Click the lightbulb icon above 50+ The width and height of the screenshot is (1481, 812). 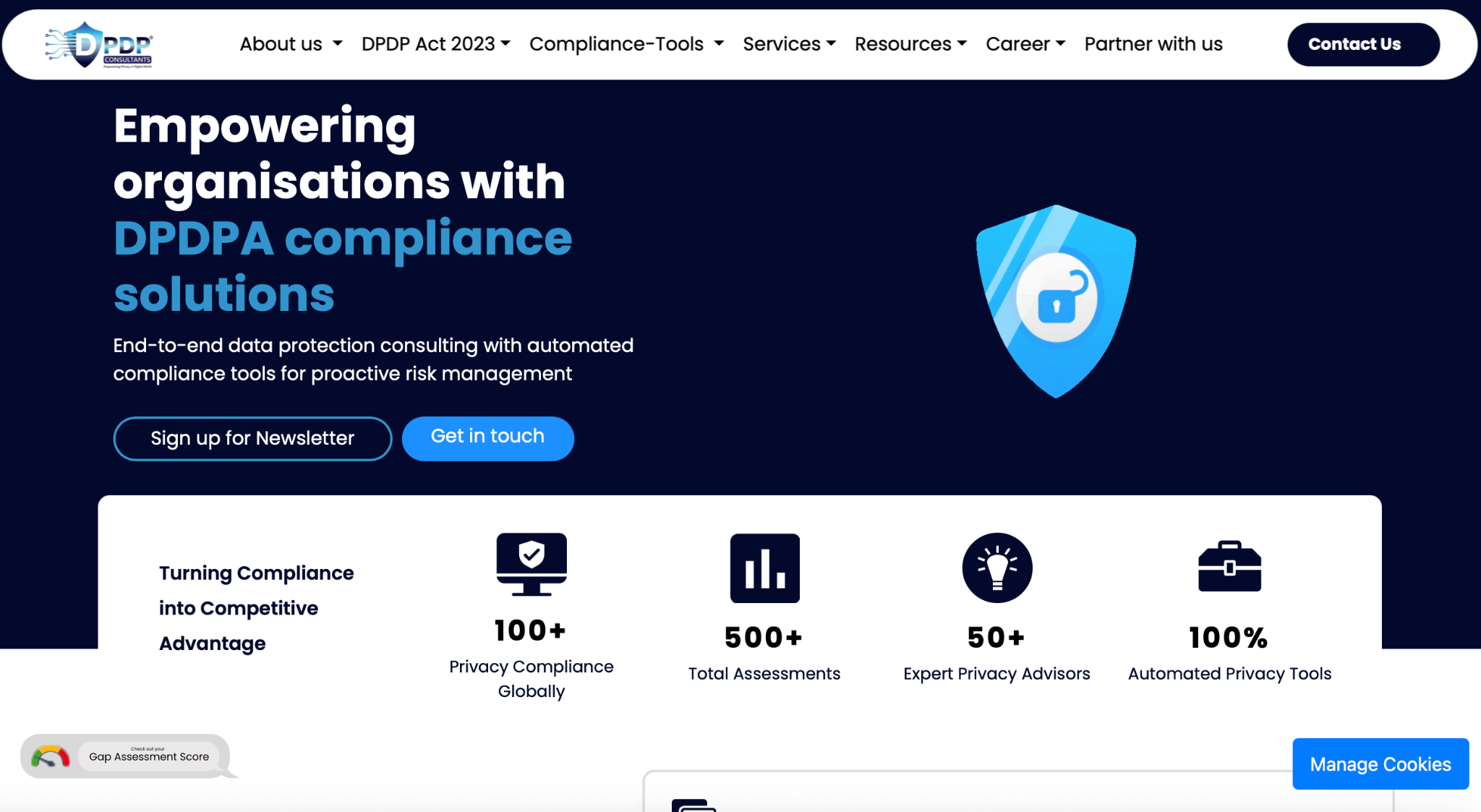tap(997, 568)
